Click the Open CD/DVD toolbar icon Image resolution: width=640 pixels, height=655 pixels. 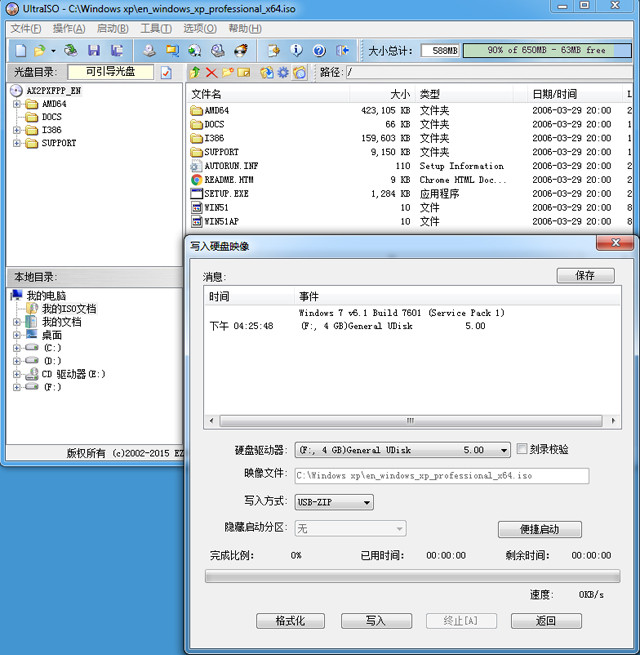click(x=71, y=51)
